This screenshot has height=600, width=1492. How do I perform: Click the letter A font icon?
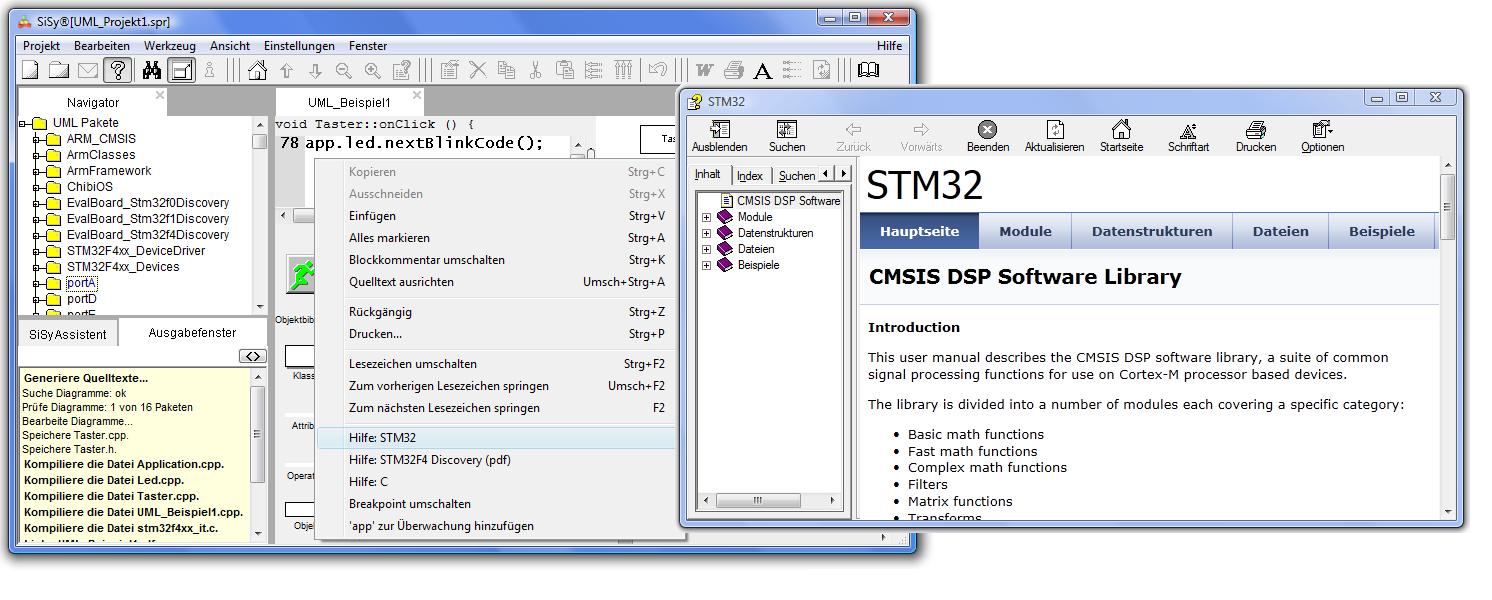[762, 70]
